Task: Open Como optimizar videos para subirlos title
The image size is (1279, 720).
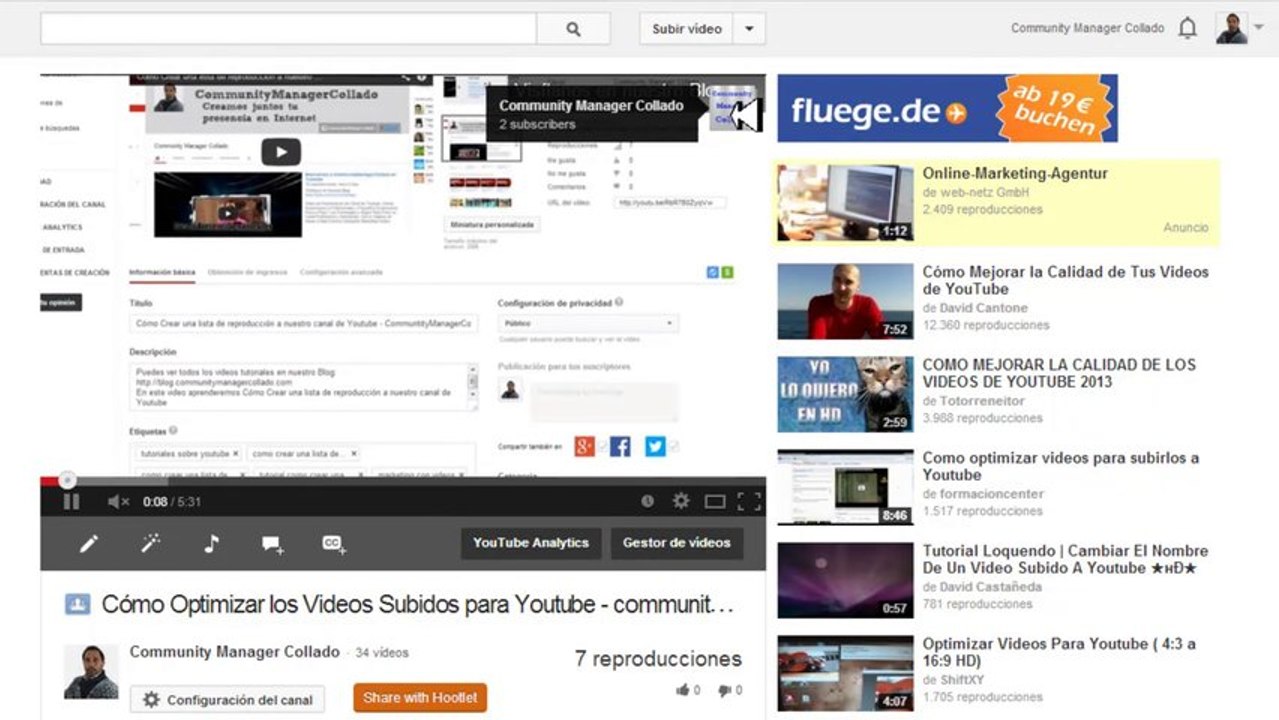Action: [x=1060, y=466]
